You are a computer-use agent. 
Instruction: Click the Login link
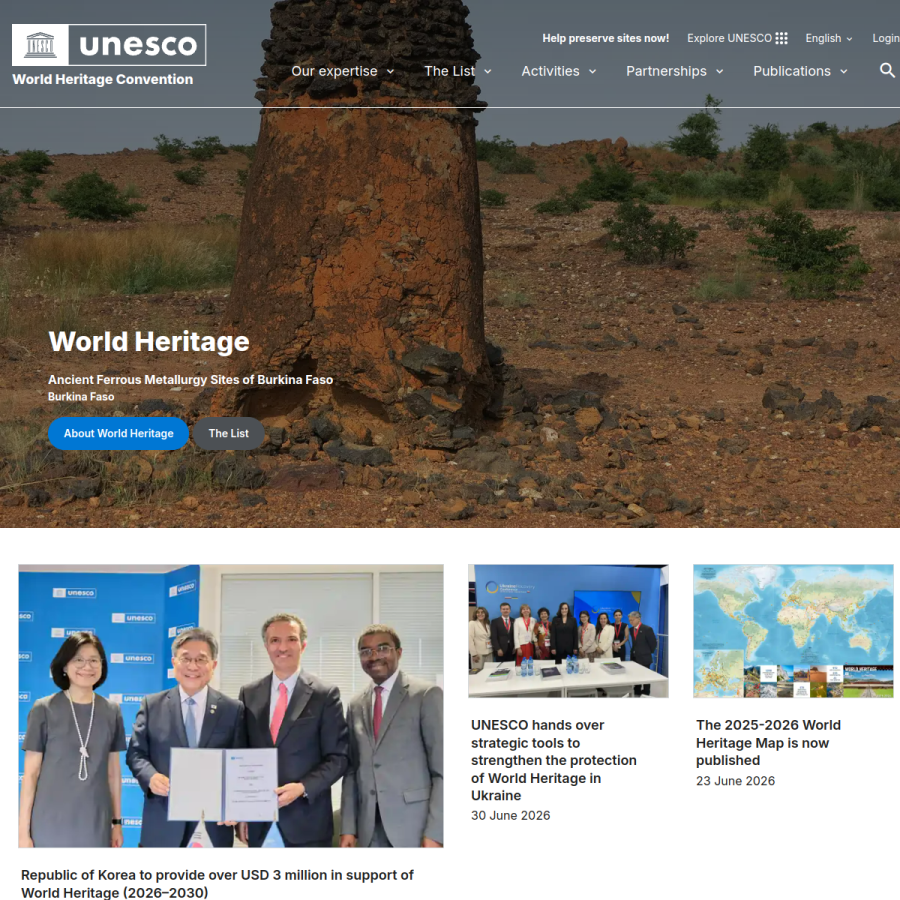(x=886, y=38)
